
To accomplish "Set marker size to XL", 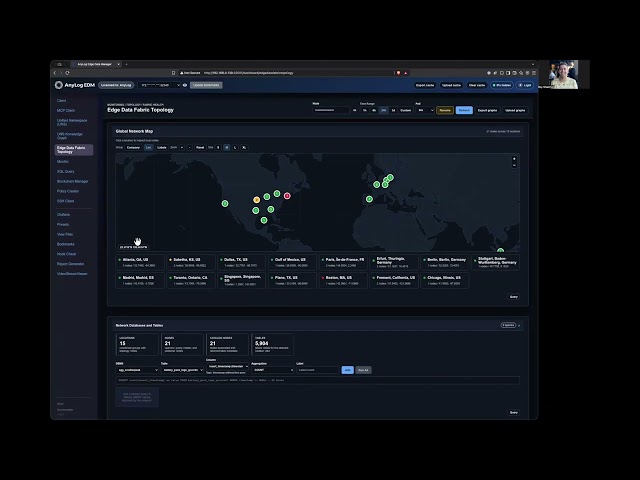I will 244,147.
